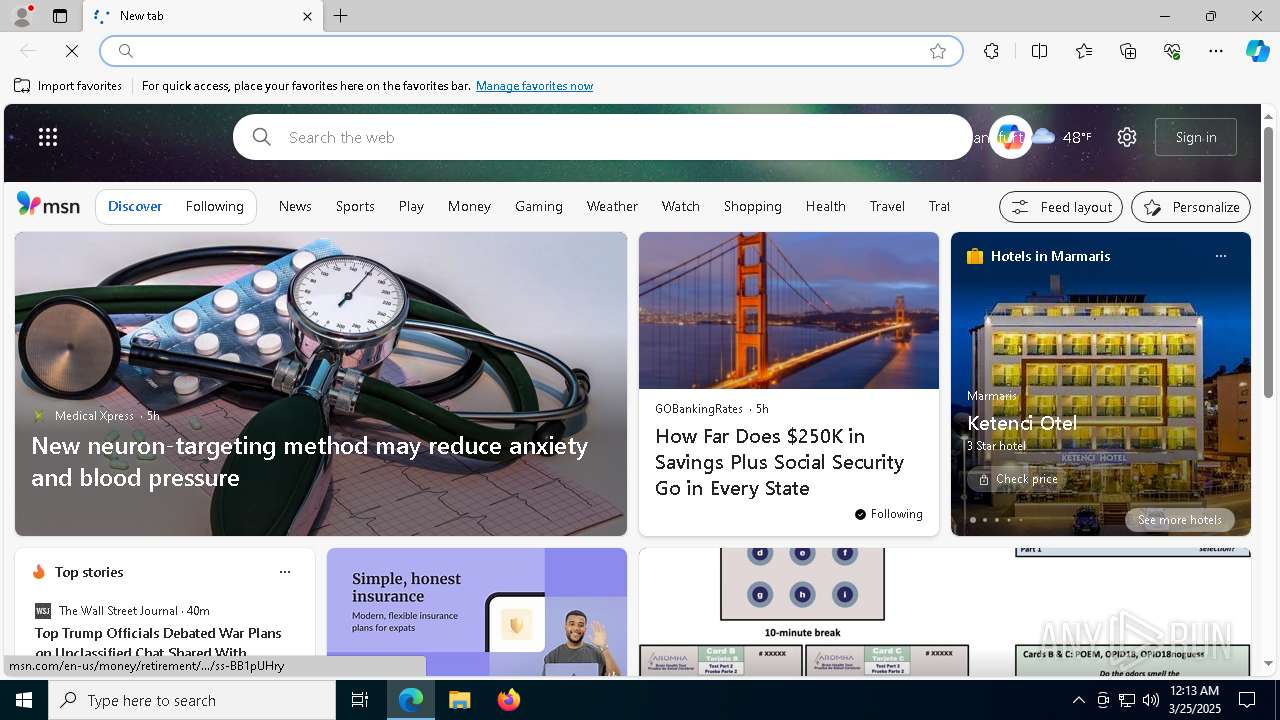This screenshot has height=720, width=1280.
Task: Close the New tab tab
Action: (307, 16)
